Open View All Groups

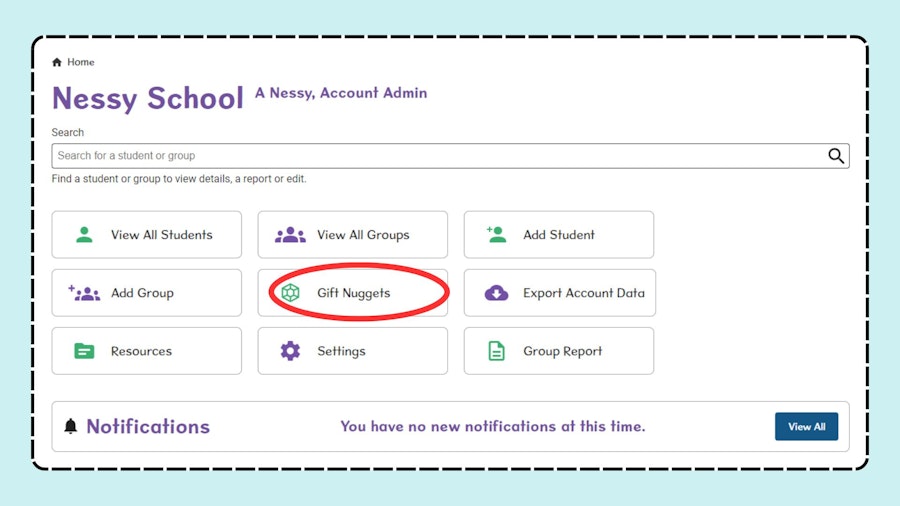(352, 234)
